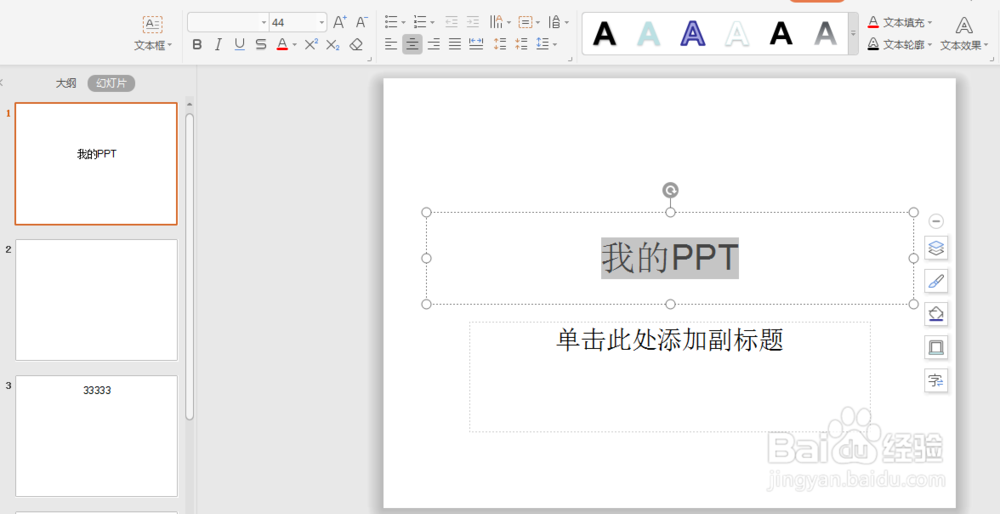
Task: Toggle strikethrough formatting
Action: pyautogui.click(x=261, y=45)
